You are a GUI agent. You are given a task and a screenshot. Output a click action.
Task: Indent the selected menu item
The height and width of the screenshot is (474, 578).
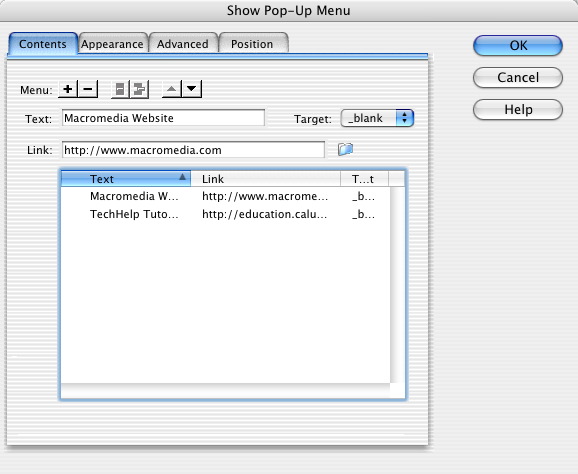click(139, 89)
